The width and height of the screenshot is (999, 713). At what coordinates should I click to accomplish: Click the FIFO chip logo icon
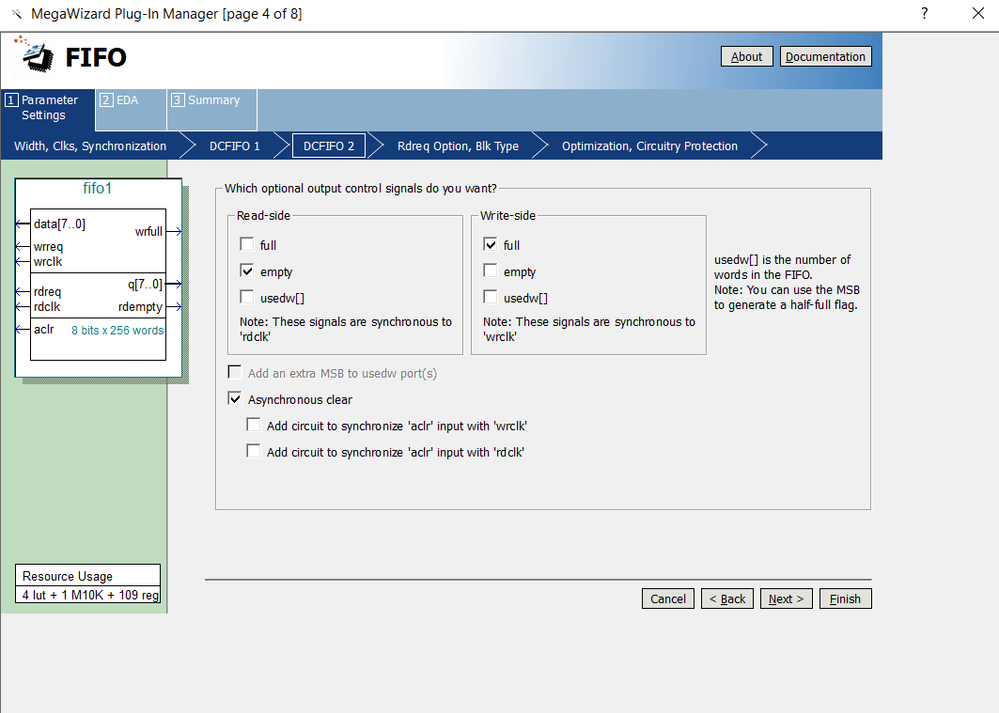[x=34, y=55]
